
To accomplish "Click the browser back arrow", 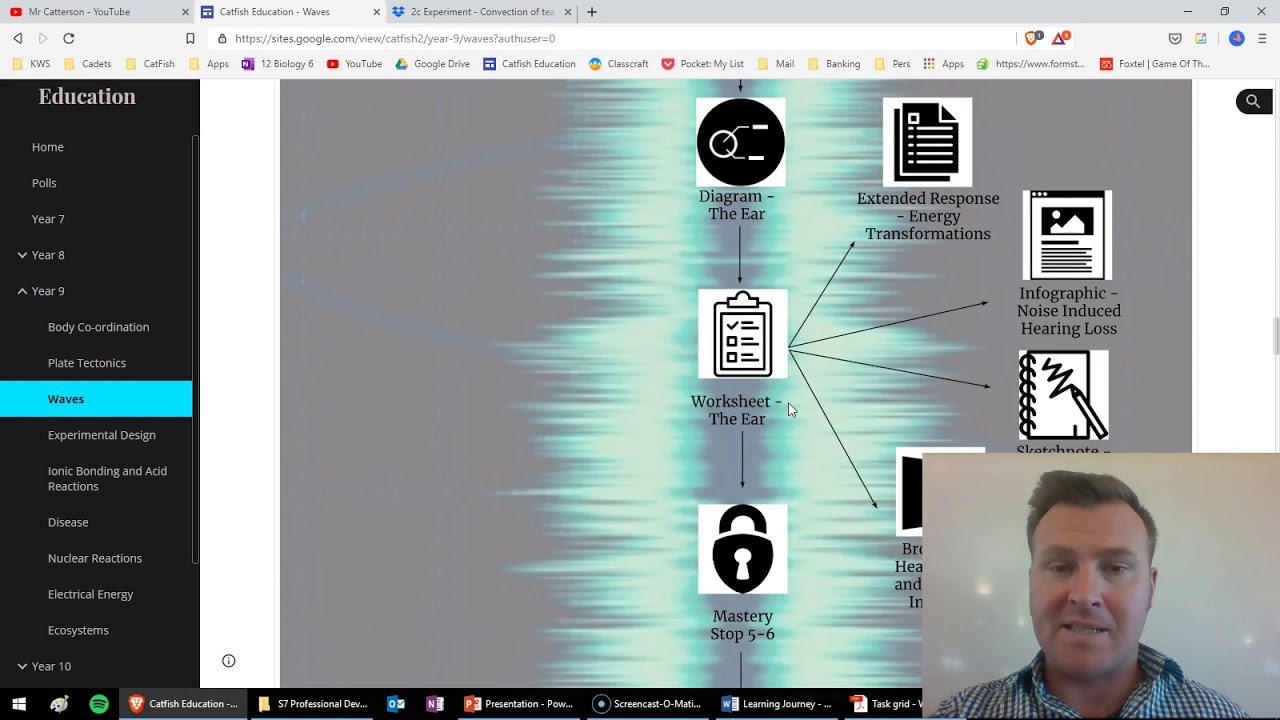I will [18, 38].
